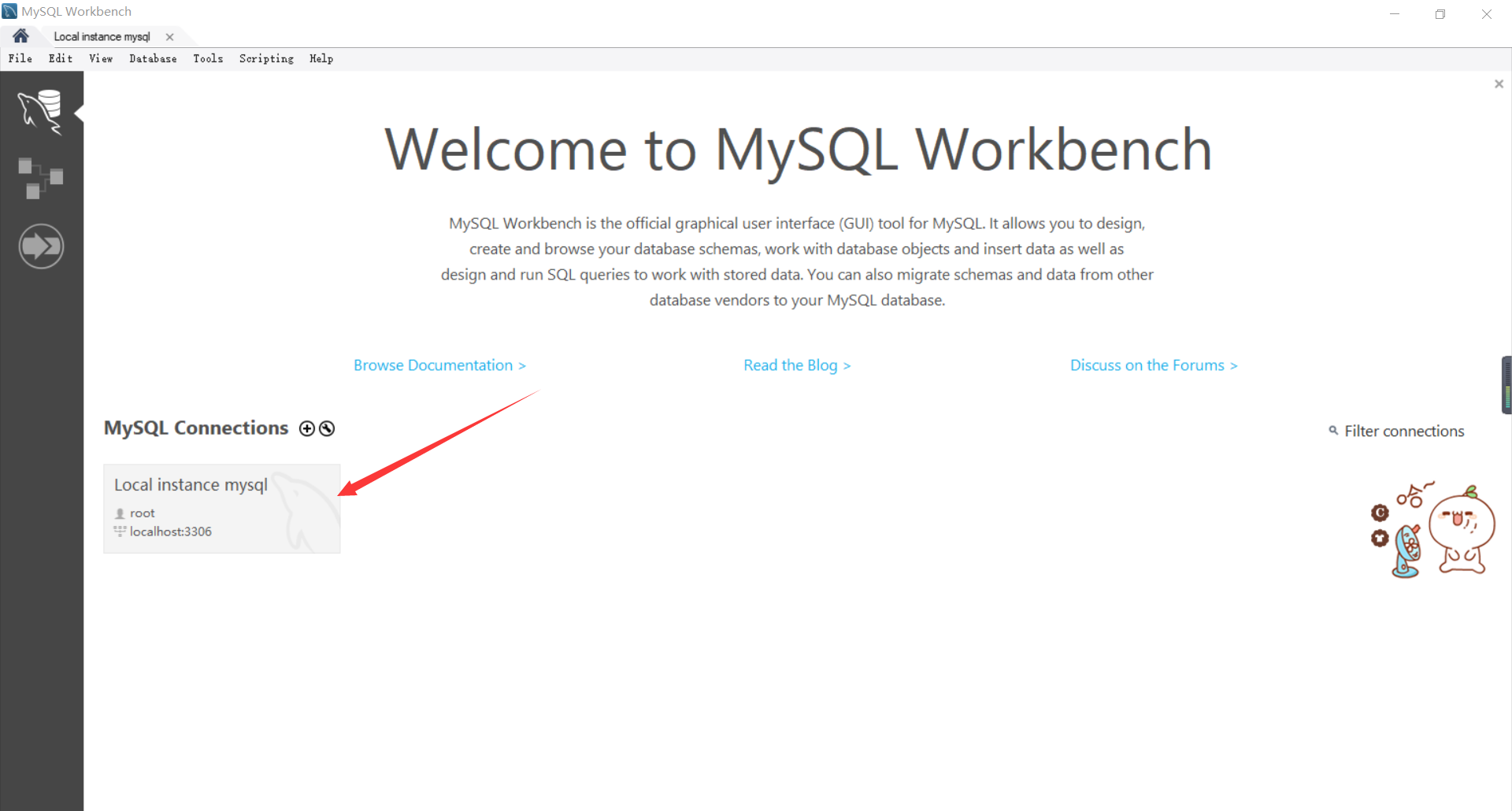Open the Home screen tab icon
The width and height of the screenshot is (1512, 811).
tap(20, 36)
